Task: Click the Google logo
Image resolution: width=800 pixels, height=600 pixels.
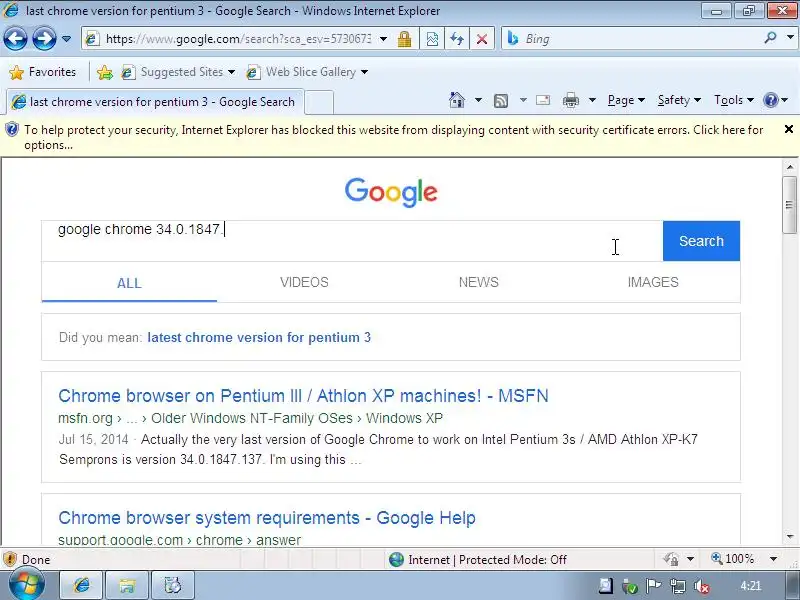Action: (391, 192)
